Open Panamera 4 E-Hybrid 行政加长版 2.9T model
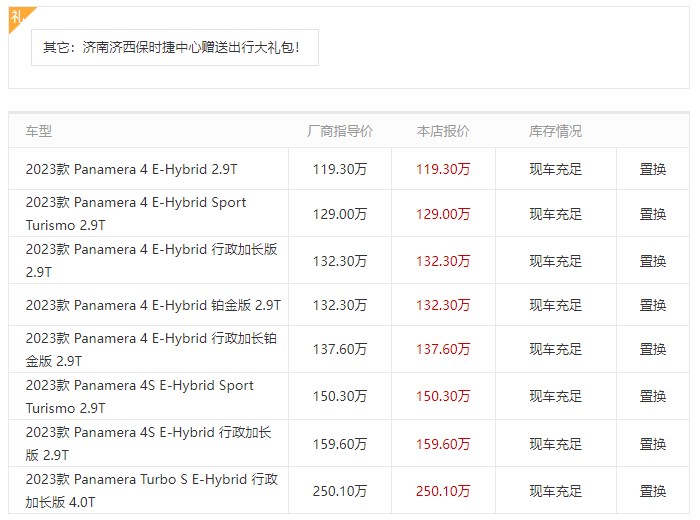The height and width of the screenshot is (520, 700). tap(151, 260)
